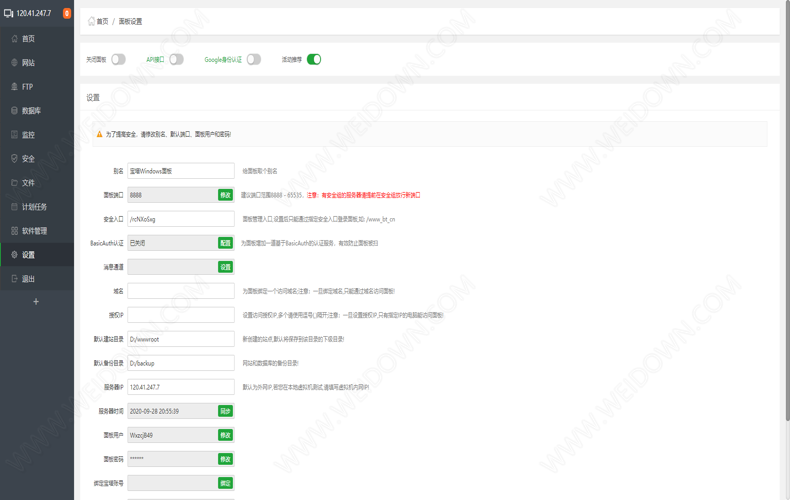
Task: Click 修改 button next to 面板端口 8888
Action: (225, 195)
